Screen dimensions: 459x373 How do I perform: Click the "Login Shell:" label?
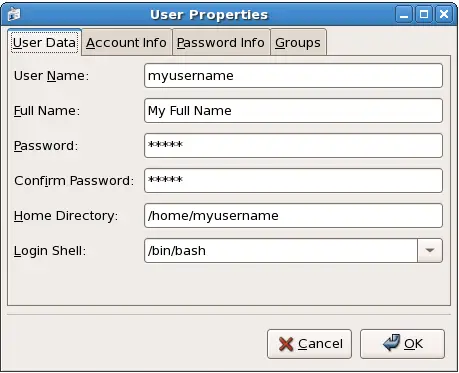(50, 251)
